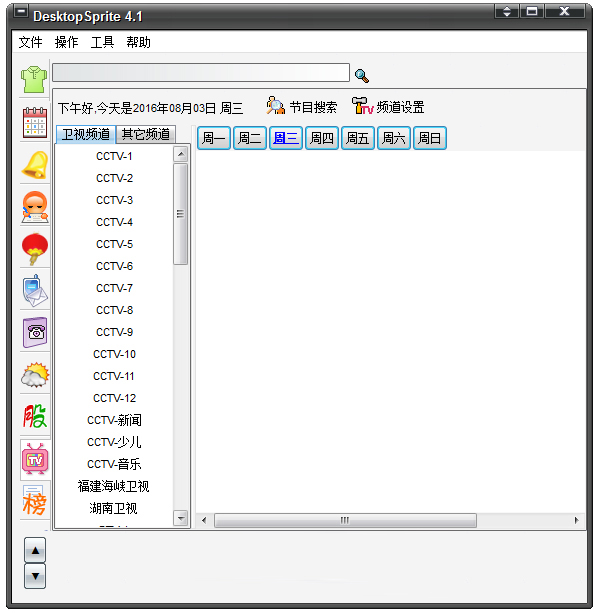Image resolution: width=596 pixels, height=613 pixels.
Task: Click the magnifier search icon
Action: click(362, 75)
